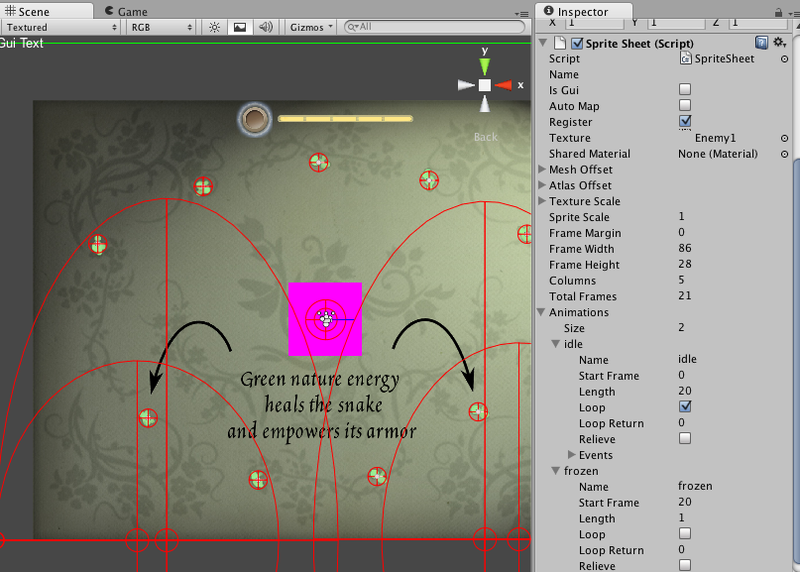
Task: Click the None (Material) reference field
Action: [x=718, y=154]
